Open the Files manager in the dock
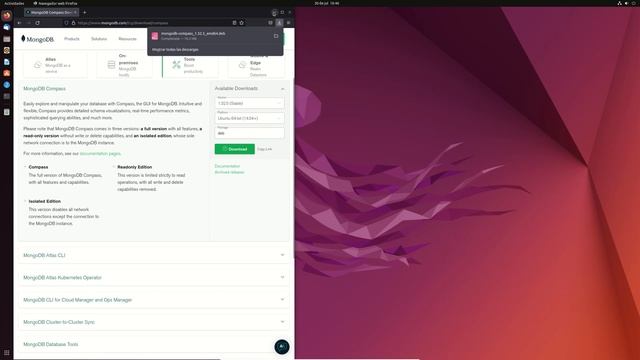This screenshot has height=360, width=640. tap(7, 39)
